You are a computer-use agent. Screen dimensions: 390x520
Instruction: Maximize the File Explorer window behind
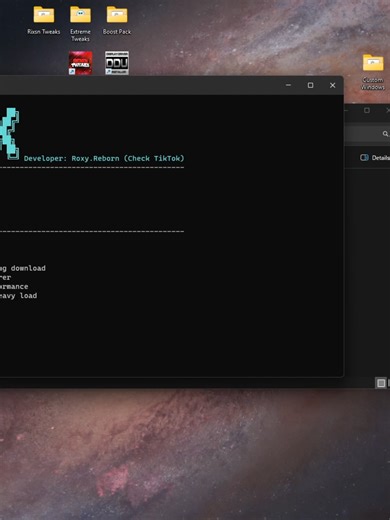coord(367,110)
